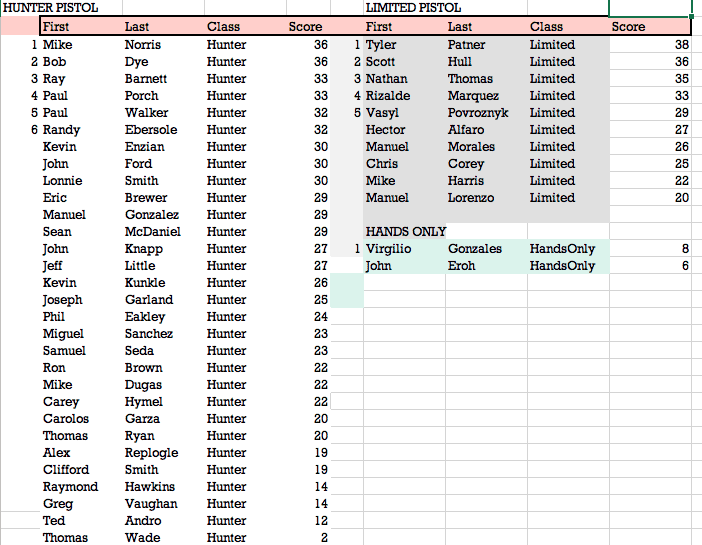Click the Eroh last name cell
702x545 pixels.
tap(486, 266)
